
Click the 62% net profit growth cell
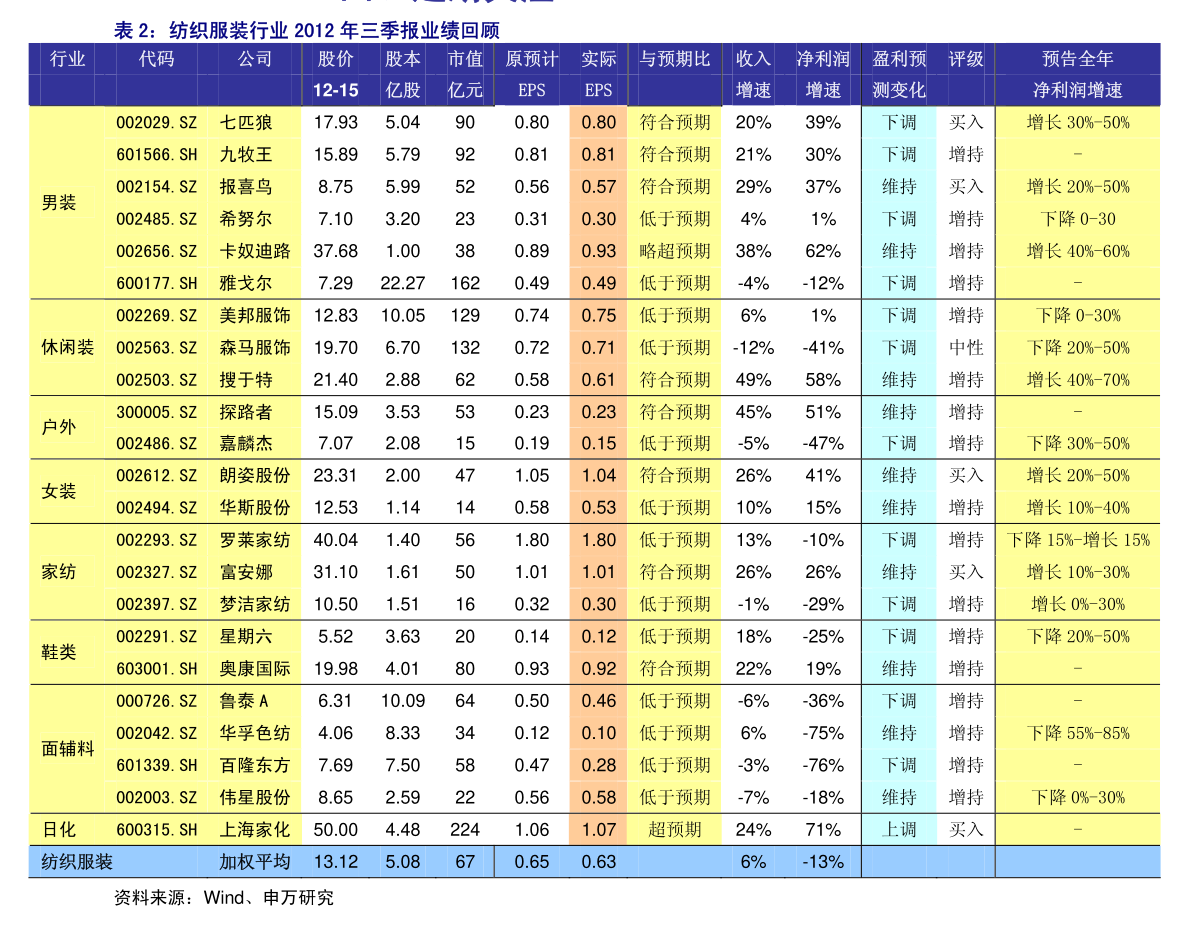click(x=823, y=251)
